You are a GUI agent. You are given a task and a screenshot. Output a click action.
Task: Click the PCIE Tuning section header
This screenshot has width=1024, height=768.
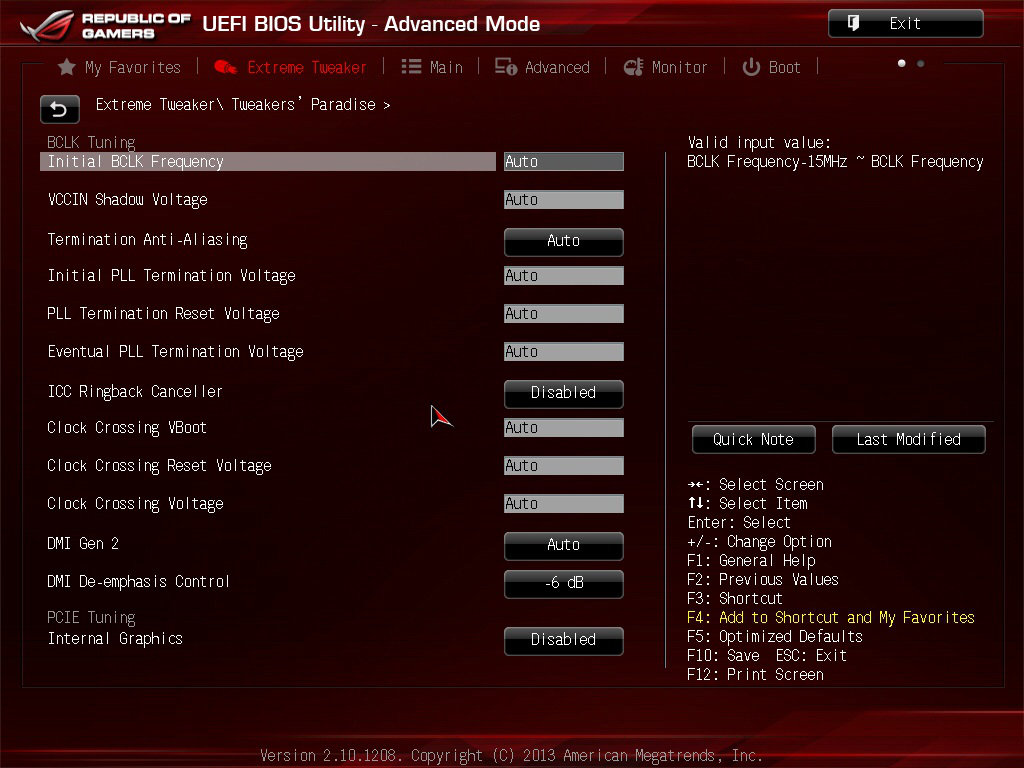(x=91, y=618)
